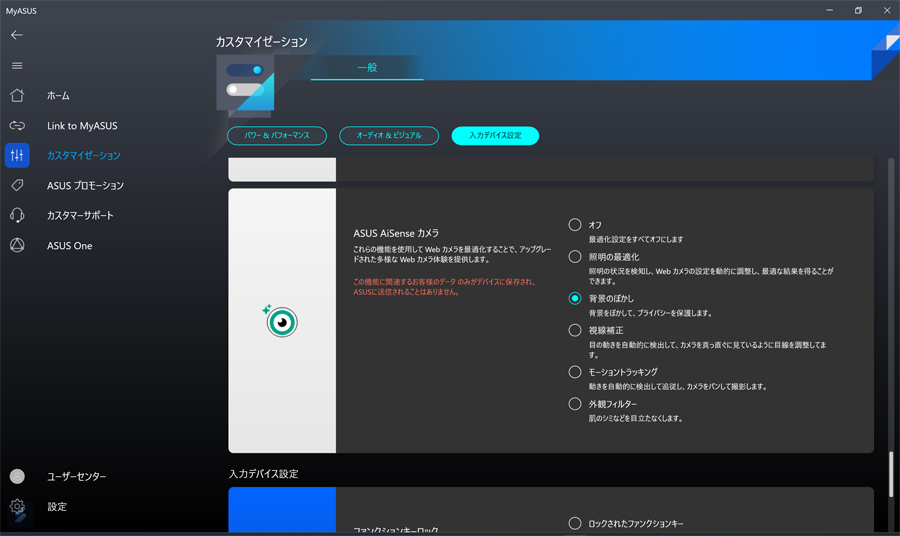The image size is (900, 536).
Task: Click the vertical scrollbar thumb
Action: pyautogui.click(x=891, y=474)
